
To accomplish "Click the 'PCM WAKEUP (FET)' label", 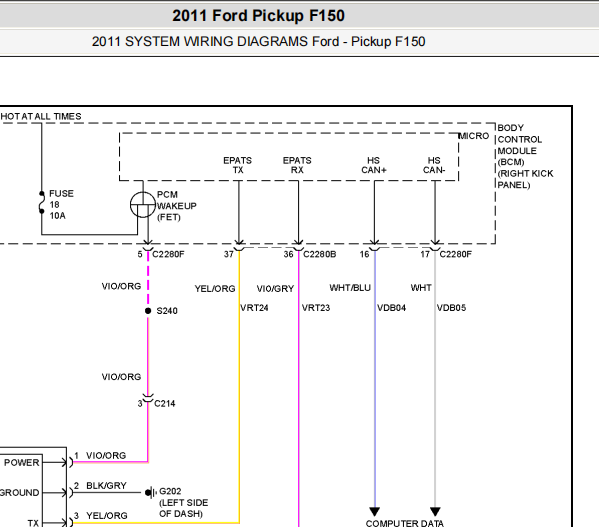I will point(176,206).
